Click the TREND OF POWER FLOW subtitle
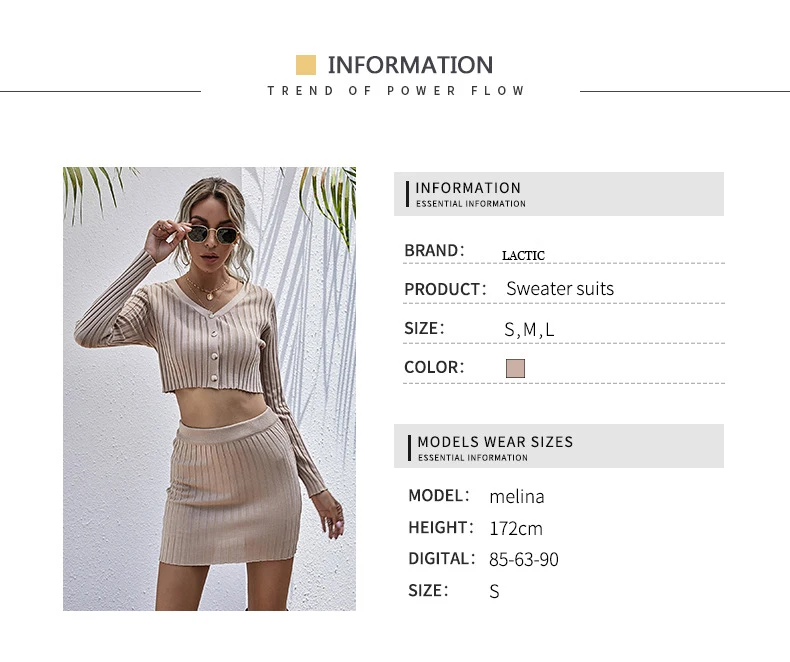The image size is (790, 662). 396,91
